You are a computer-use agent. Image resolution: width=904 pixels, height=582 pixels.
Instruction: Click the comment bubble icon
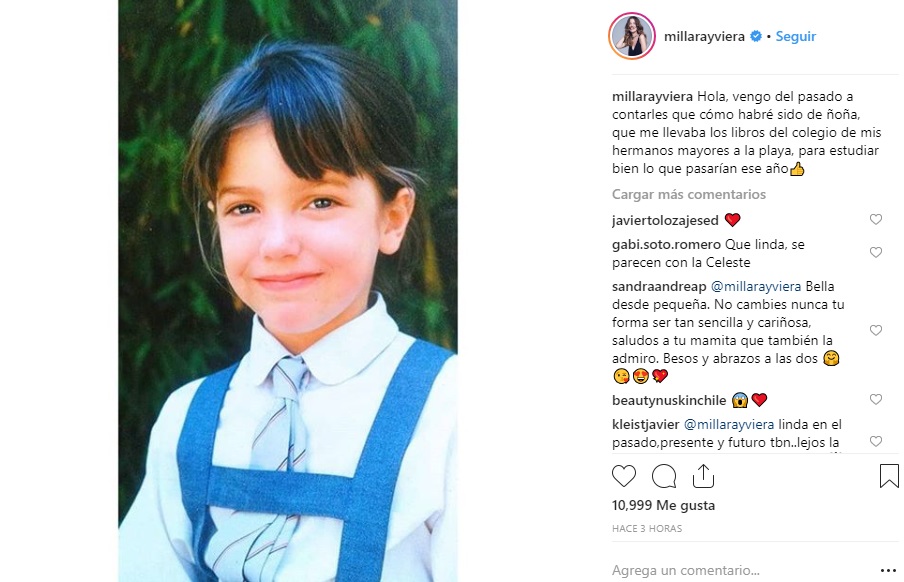click(x=664, y=476)
